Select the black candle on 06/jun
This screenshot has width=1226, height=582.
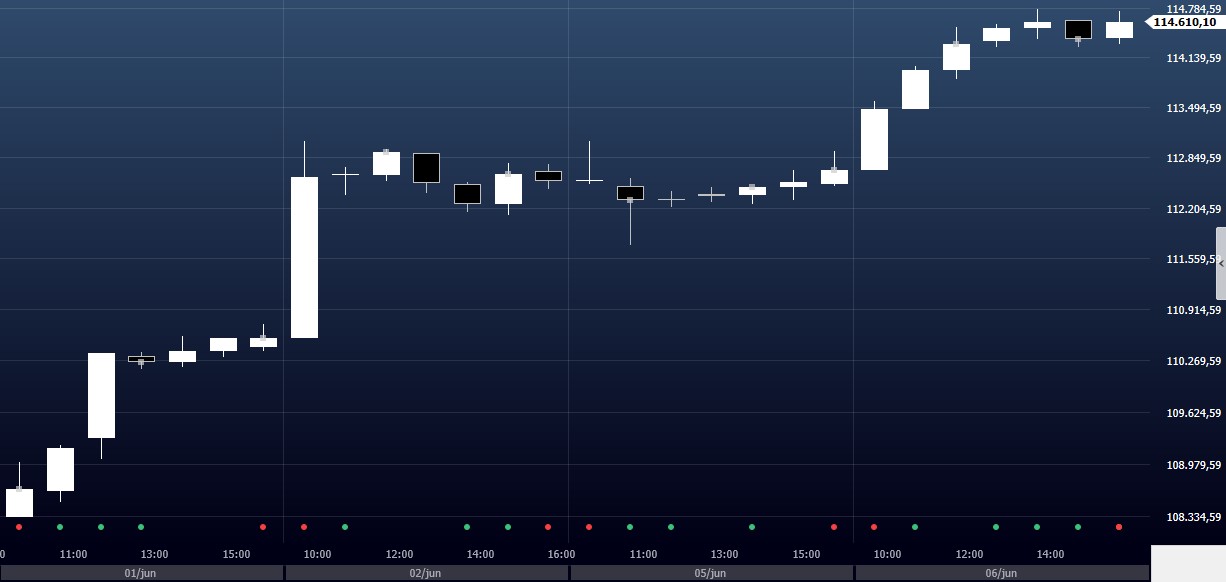[1078, 29]
